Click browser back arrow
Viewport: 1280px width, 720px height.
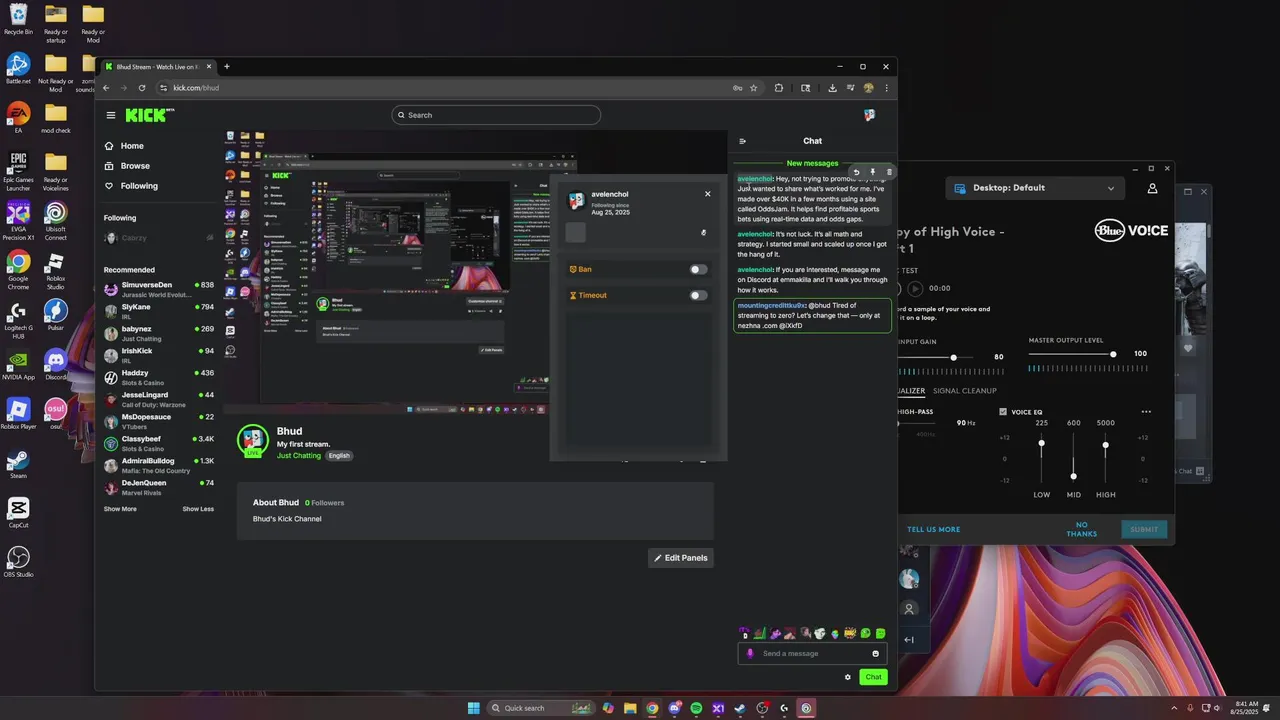[106, 88]
